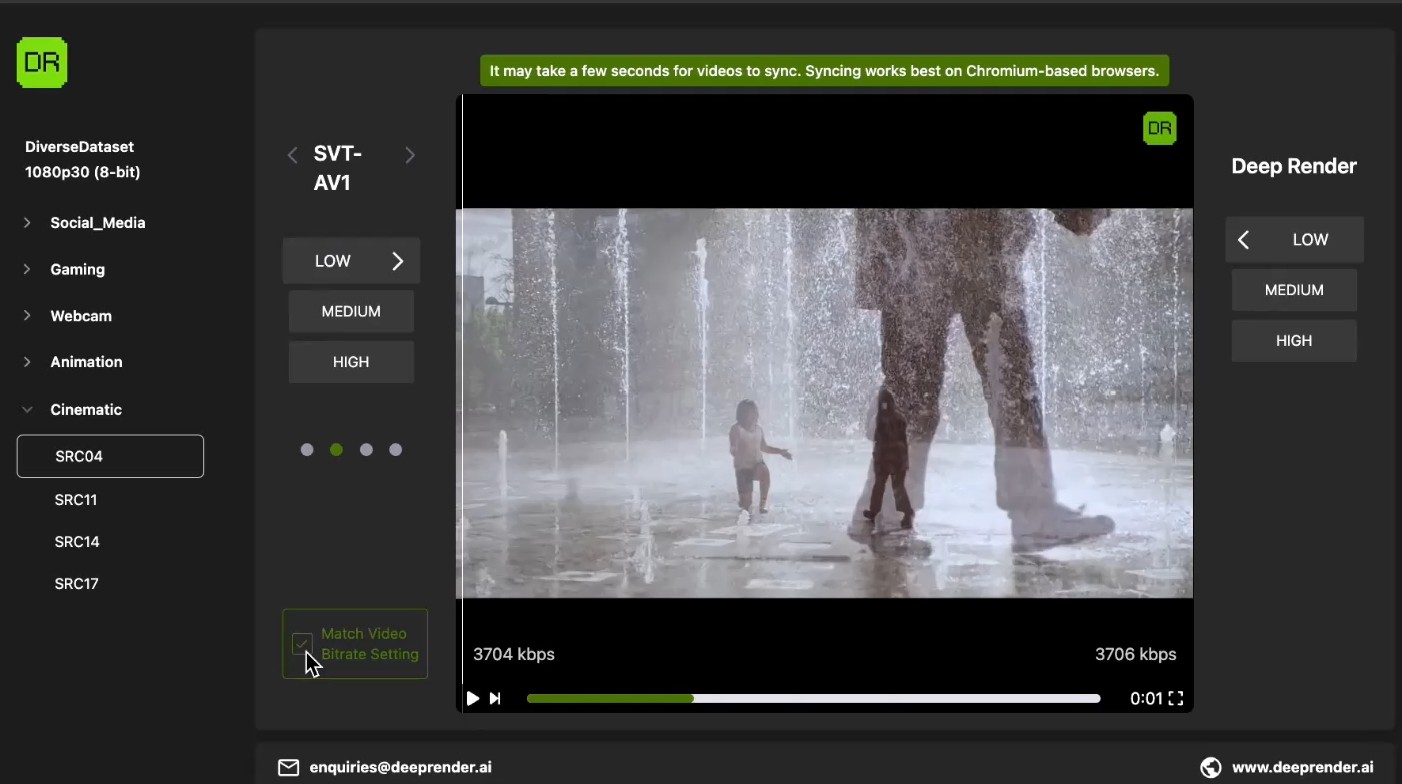Click the SVT-AV1 codec title
Screen dimensions: 1402x784
click(x=338, y=168)
